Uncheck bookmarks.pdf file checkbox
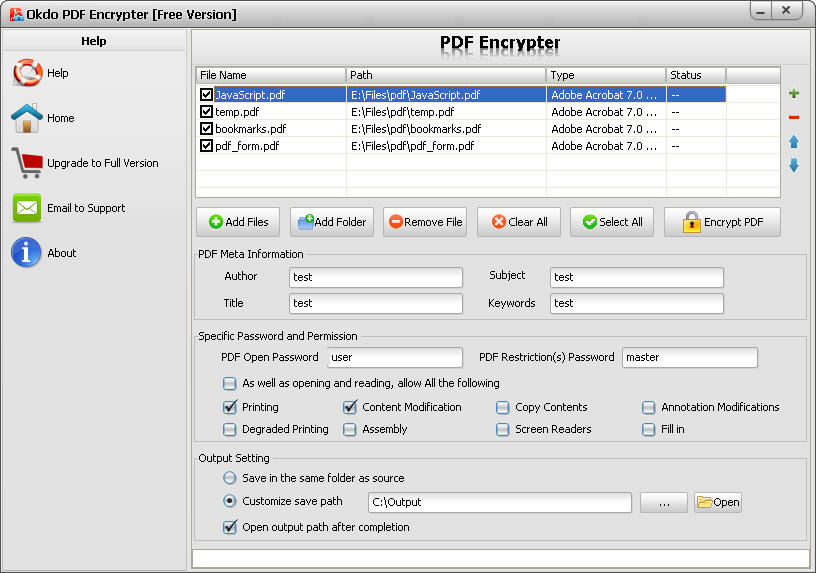Screen dimensions: 816x573 pos(206,129)
